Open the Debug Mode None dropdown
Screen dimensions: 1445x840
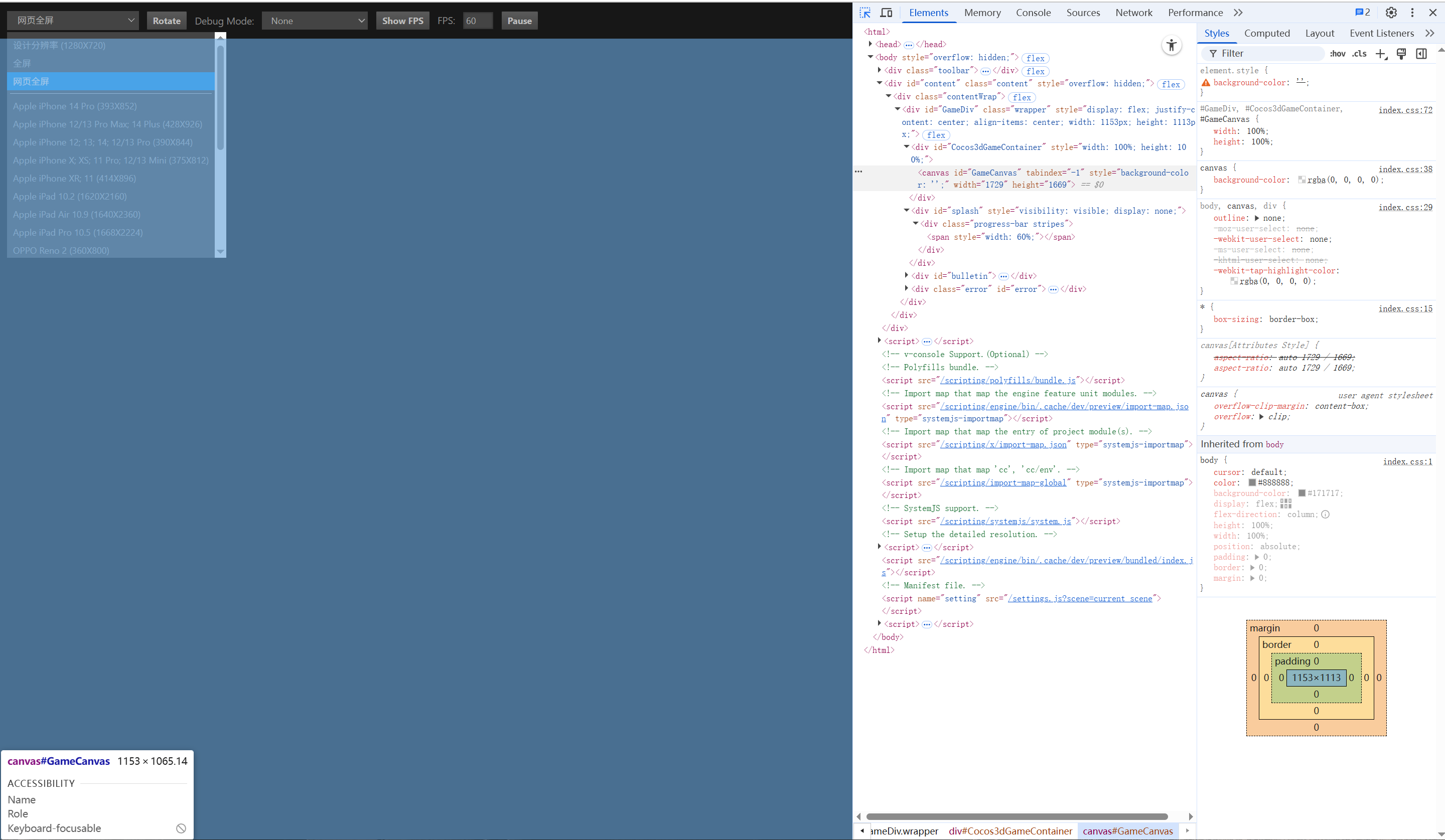314,21
